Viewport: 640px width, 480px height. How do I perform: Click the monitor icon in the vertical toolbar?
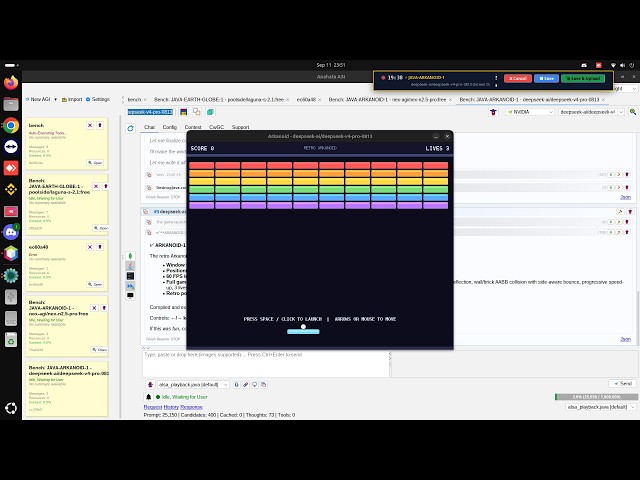(x=131, y=296)
